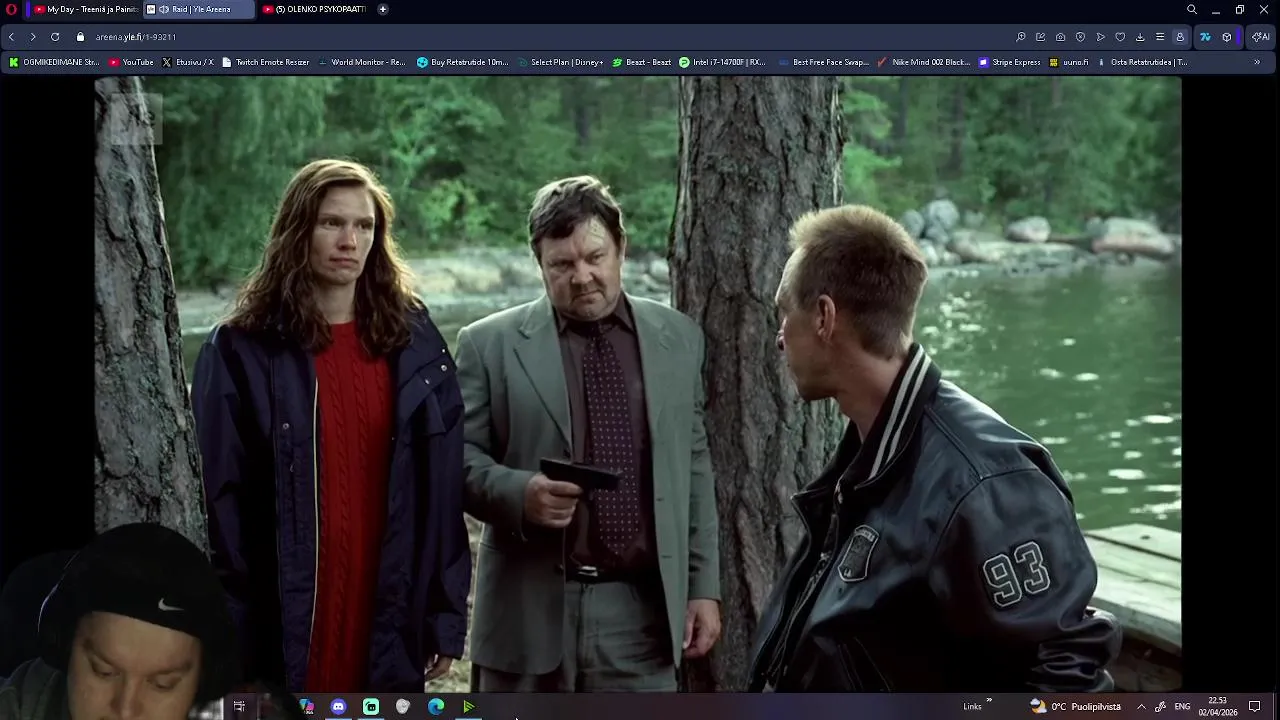Open the easy setup lines icon
This screenshot has height=720, width=1280.
coord(1160,37)
